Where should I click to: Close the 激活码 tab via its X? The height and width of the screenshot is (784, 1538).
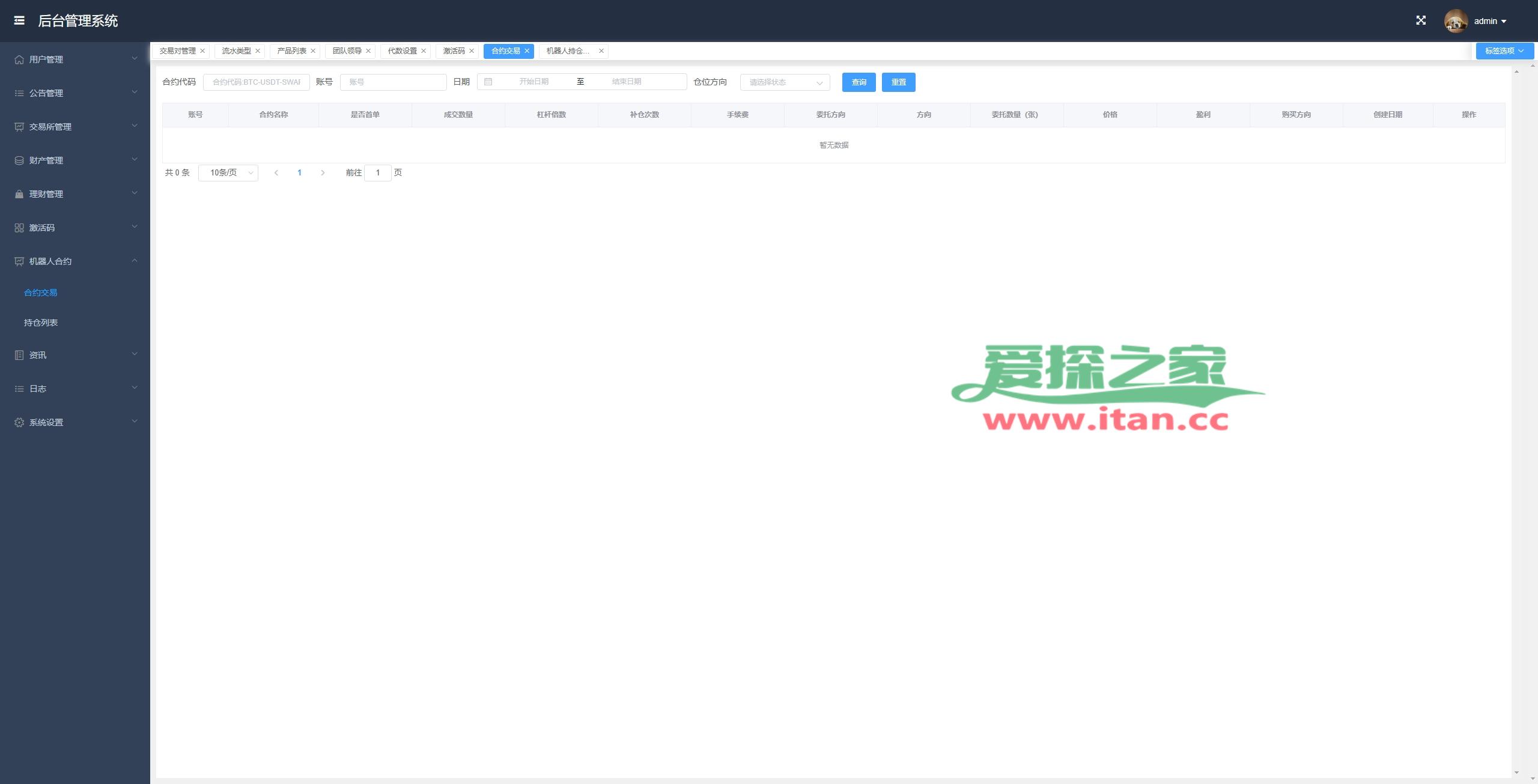pyautogui.click(x=472, y=51)
